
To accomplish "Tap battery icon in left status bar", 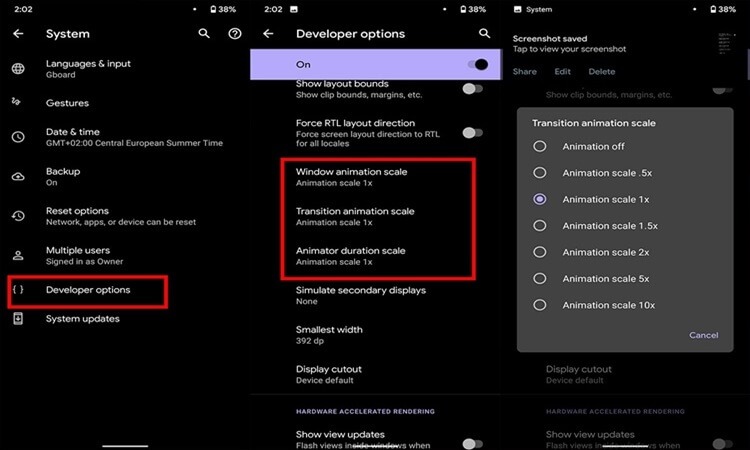I will (x=213, y=9).
